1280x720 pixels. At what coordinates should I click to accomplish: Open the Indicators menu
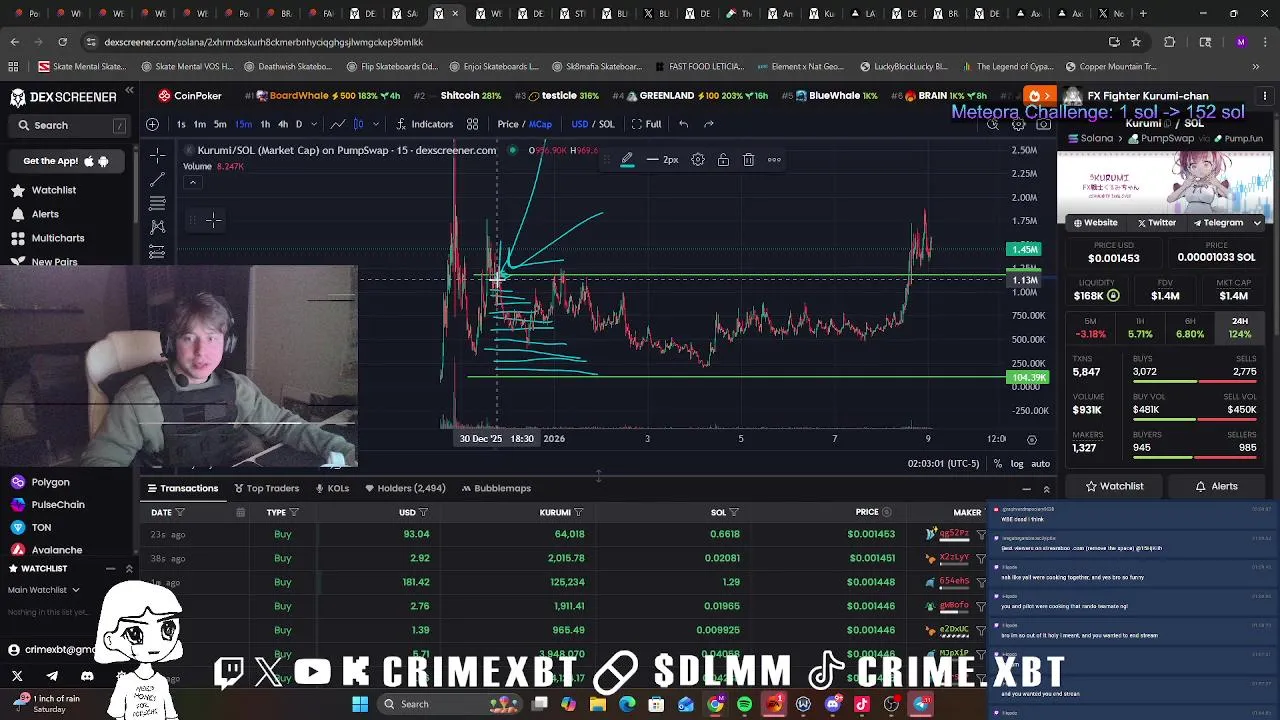[425, 124]
